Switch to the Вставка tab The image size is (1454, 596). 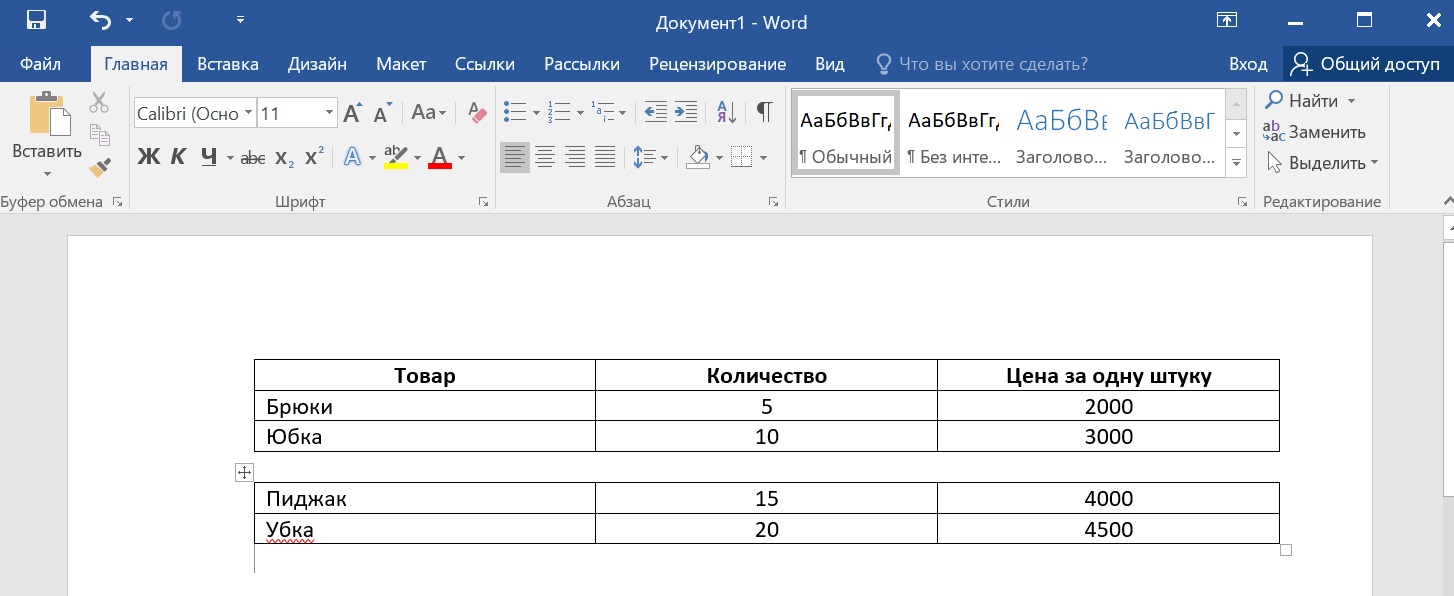click(x=228, y=64)
